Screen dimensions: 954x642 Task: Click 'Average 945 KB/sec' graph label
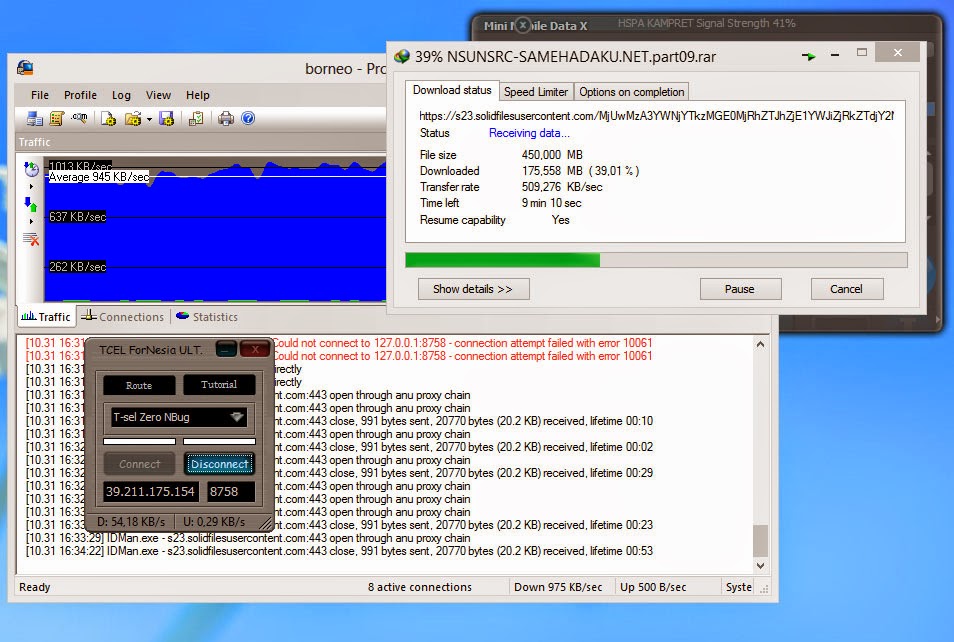pyautogui.click(x=99, y=177)
